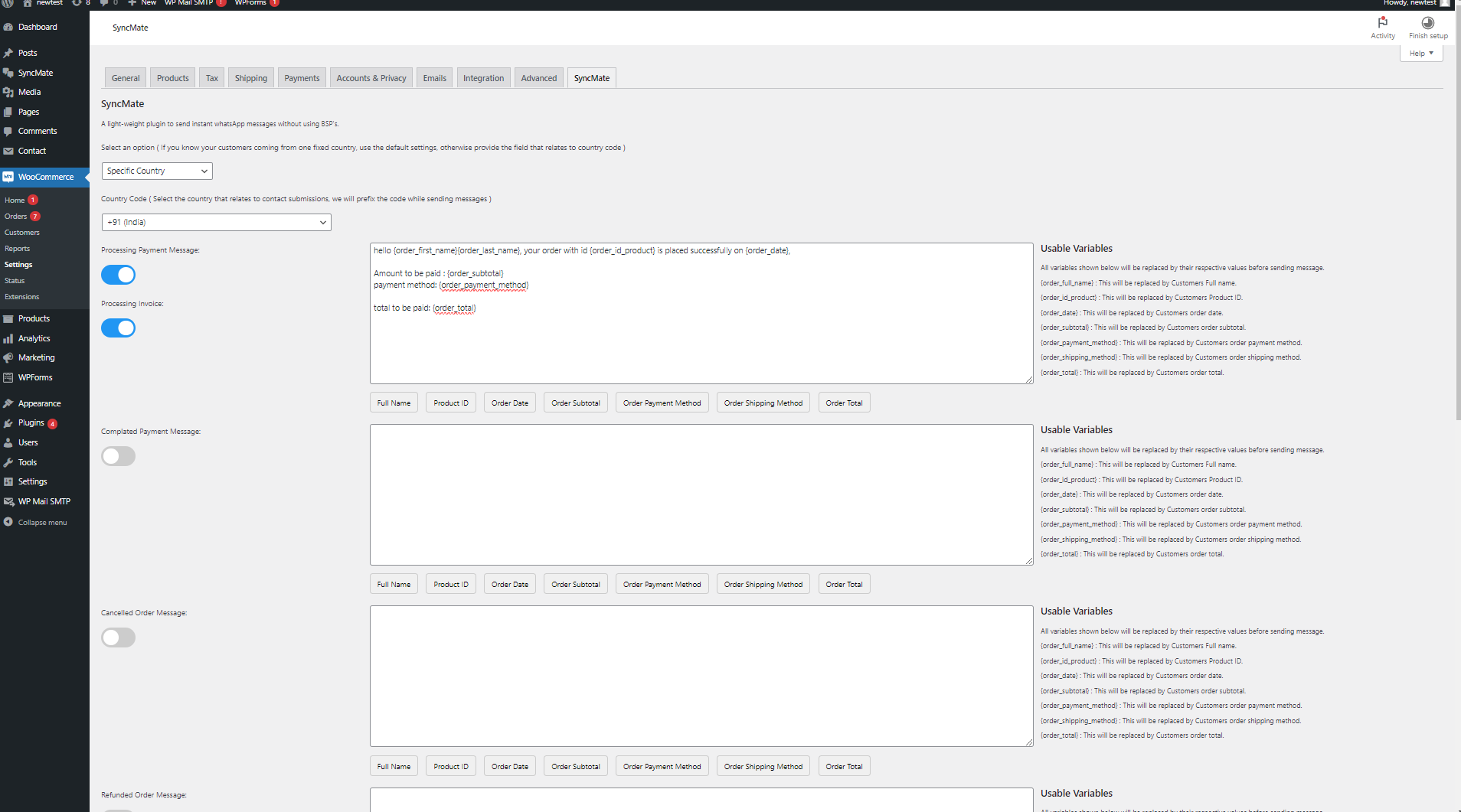Screen dimensions: 1461x812
Task: Insert Order Date into processing message
Action: [x=510, y=403]
